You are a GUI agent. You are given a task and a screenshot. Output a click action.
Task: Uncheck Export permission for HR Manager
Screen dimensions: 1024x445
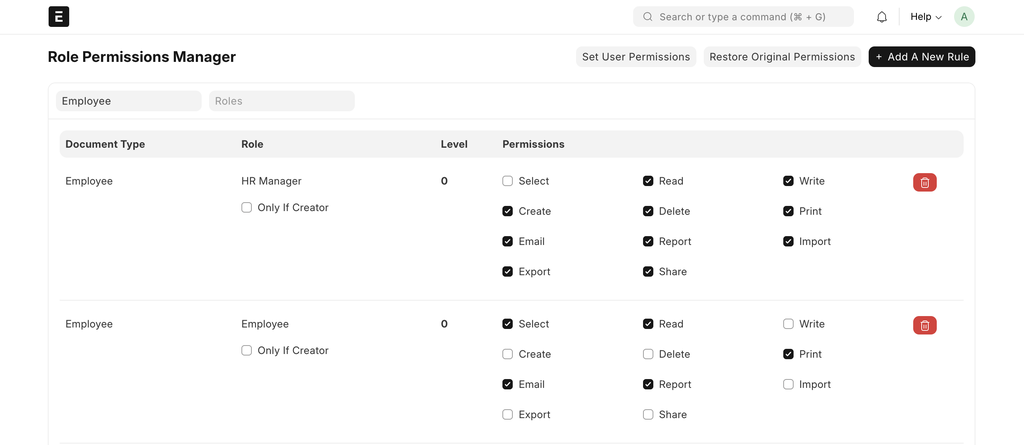point(508,272)
